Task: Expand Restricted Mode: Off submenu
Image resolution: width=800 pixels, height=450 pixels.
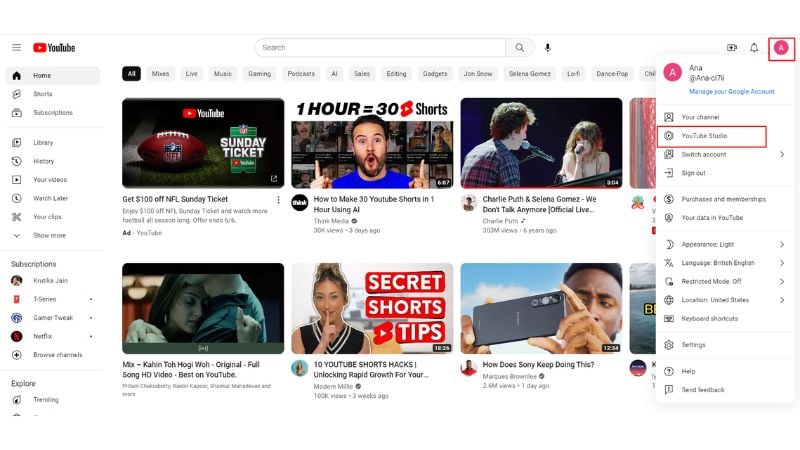Action: coord(725,281)
